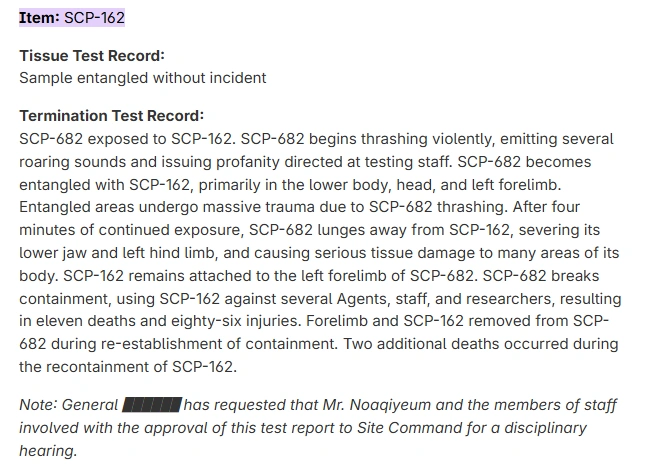The height and width of the screenshot is (467, 645).
Task: Click the word "hearing." ending the note
Action: [48, 451]
